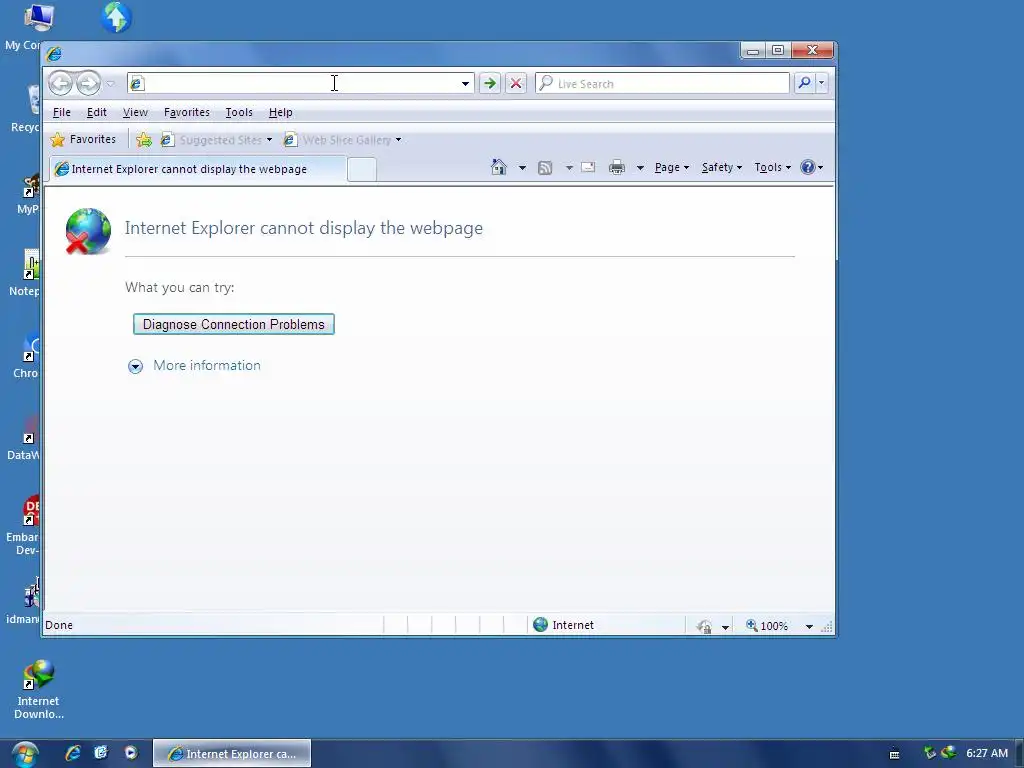
Task: Click the network connection tray icon
Action: 931,753
